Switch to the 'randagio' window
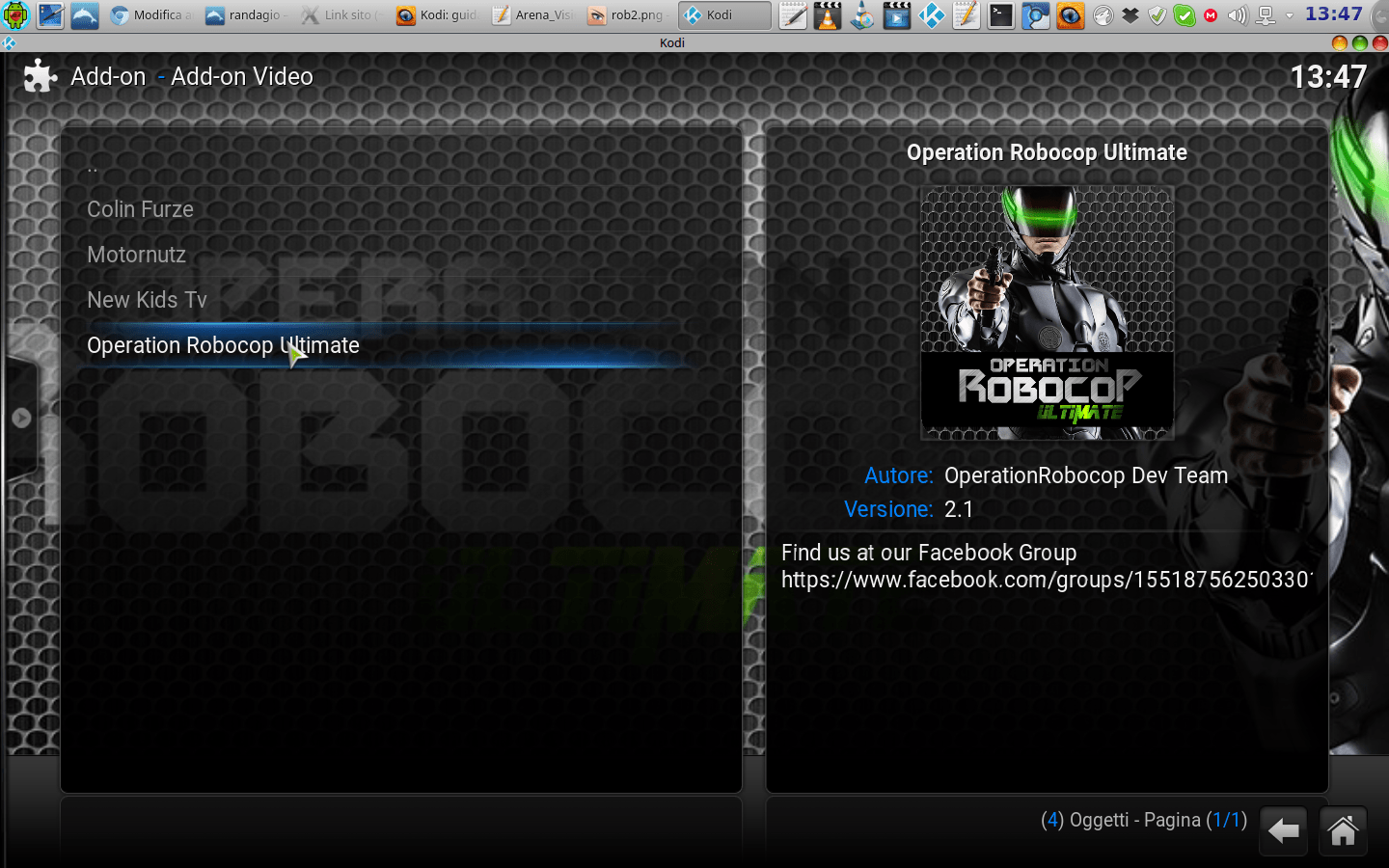This screenshot has height=868, width=1389. click(246, 15)
